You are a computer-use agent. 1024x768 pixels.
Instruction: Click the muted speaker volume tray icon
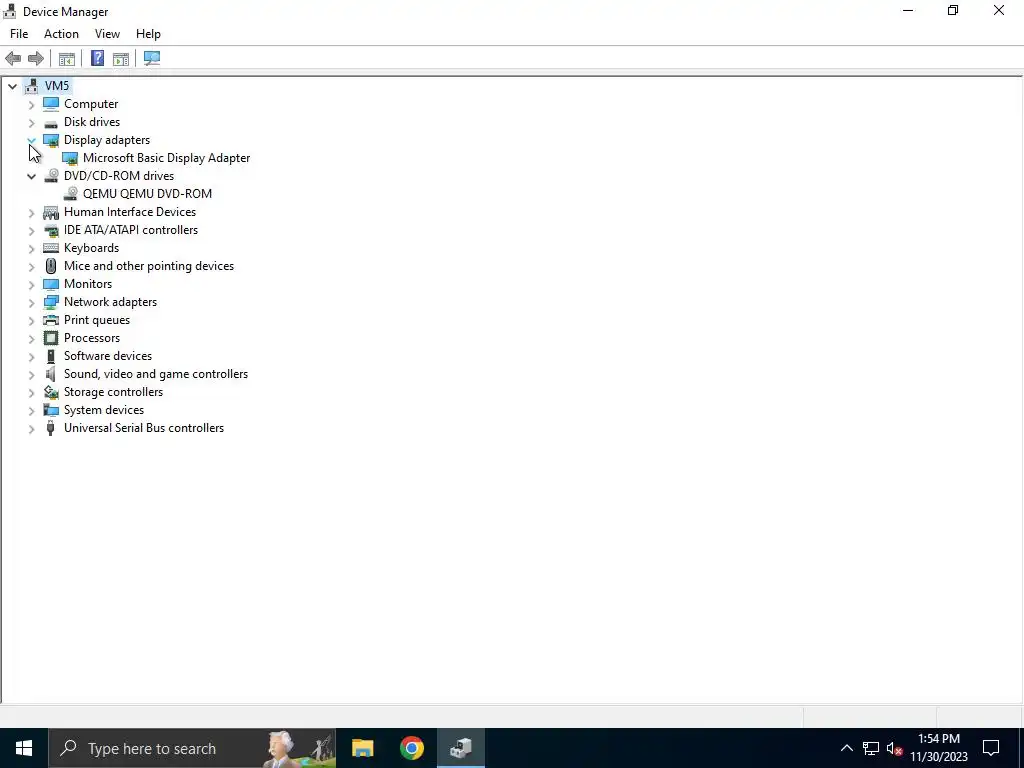pyautogui.click(x=894, y=748)
